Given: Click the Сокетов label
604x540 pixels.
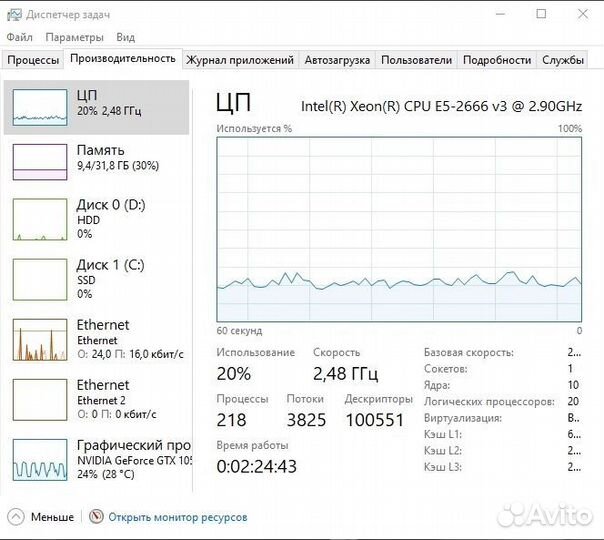Looking at the screenshot, I should (x=446, y=369).
